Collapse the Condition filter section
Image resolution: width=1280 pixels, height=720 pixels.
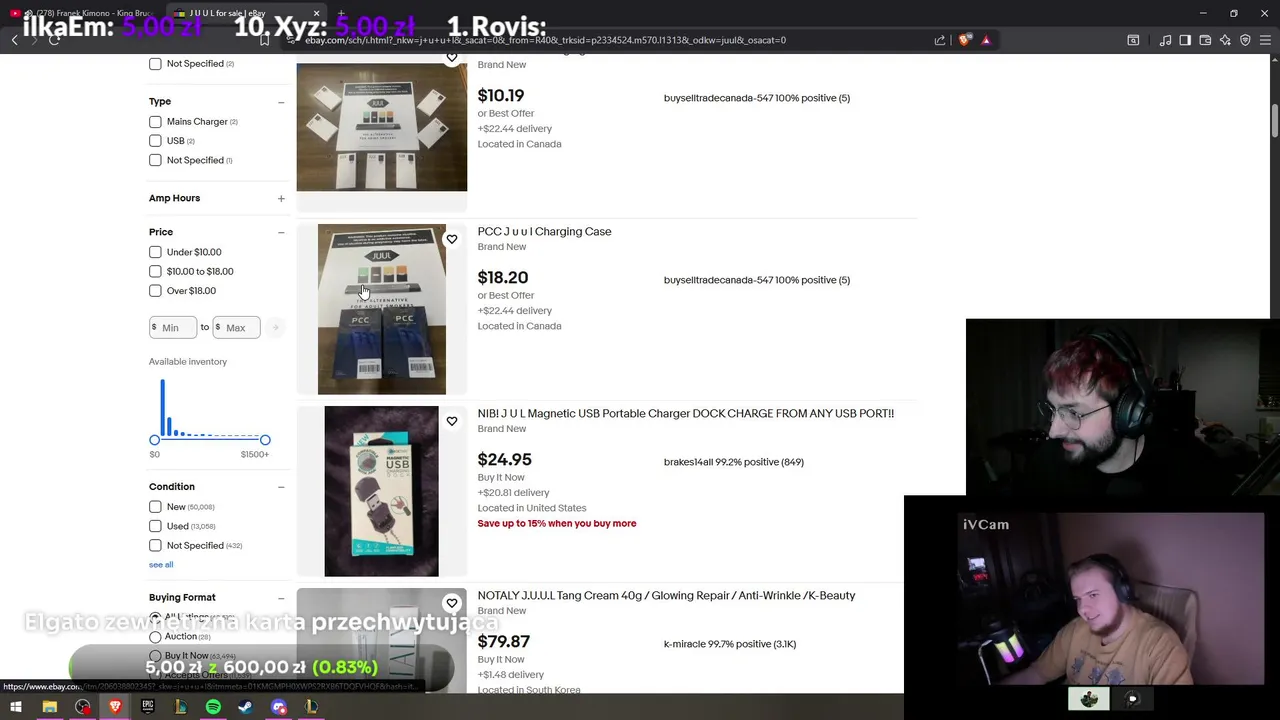tap(281, 487)
